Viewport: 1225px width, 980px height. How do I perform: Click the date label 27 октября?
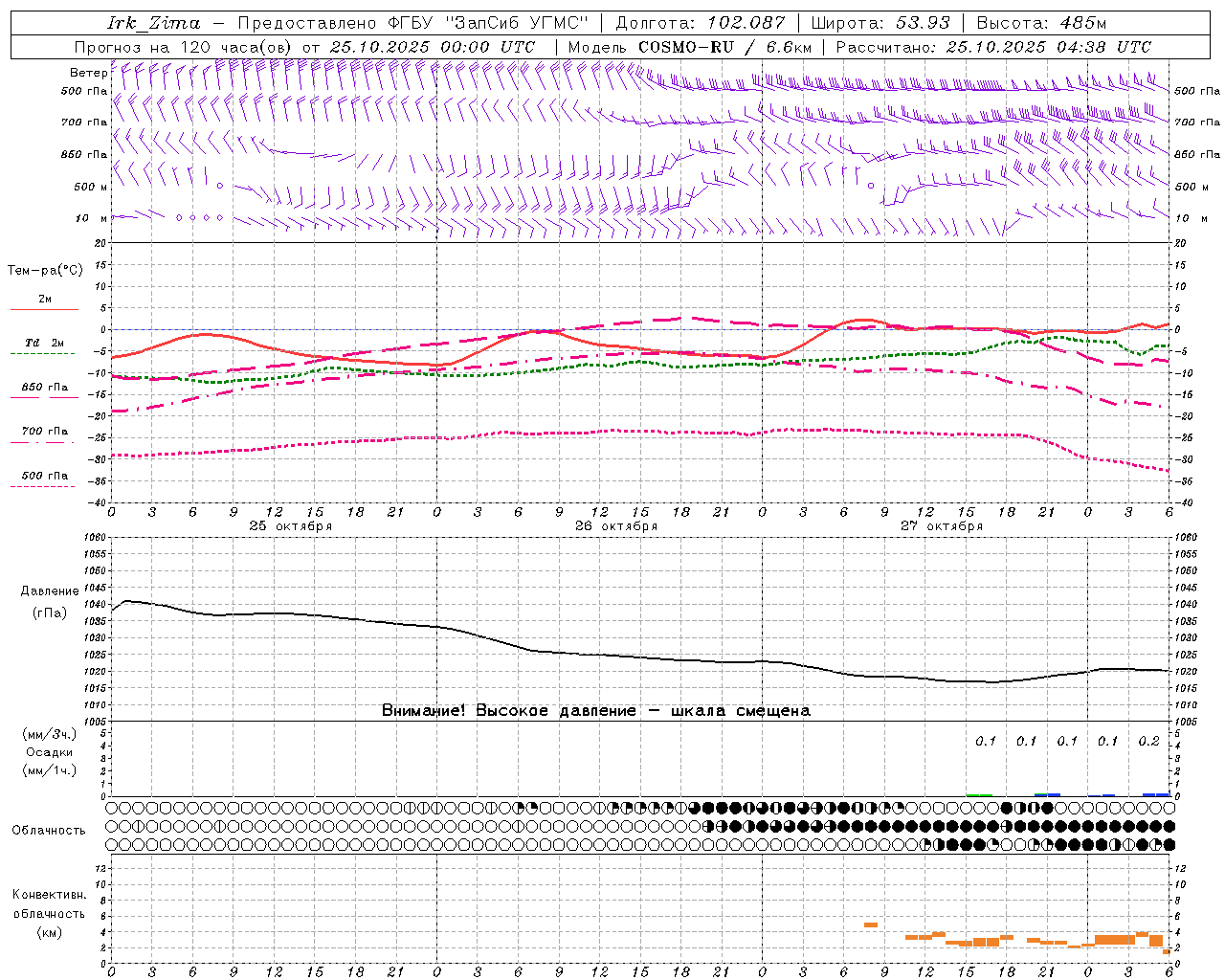942,526
